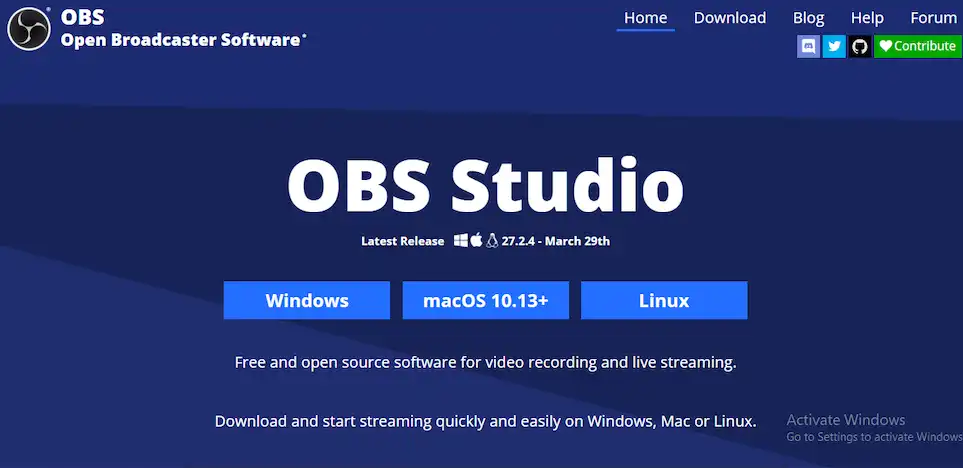The image size is (963, 468).
Task: Visit the GitHub icon link
Action: point(860,46)
